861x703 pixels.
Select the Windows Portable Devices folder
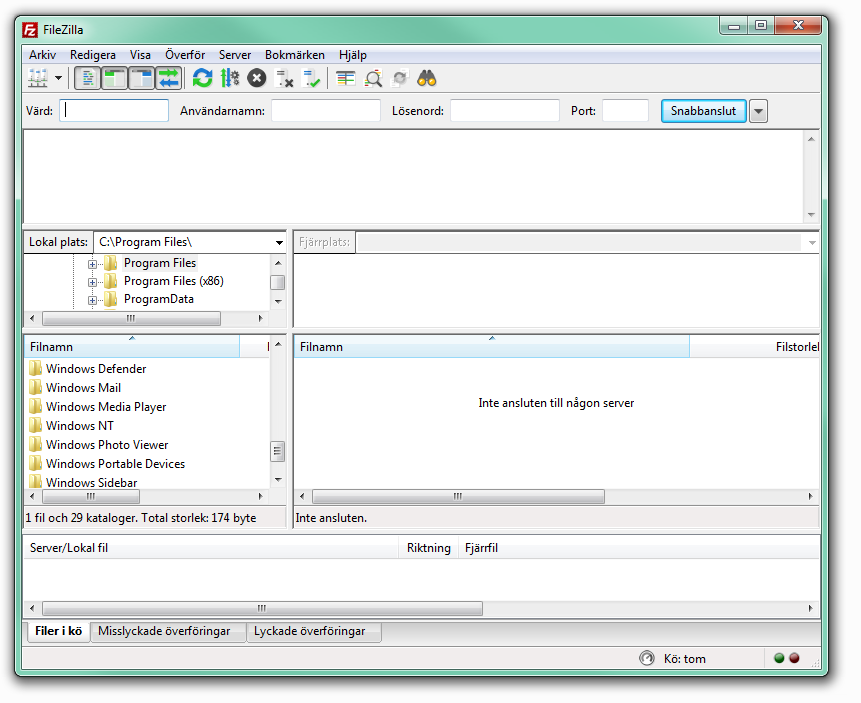pyautogui.click(x=115, y=464)
